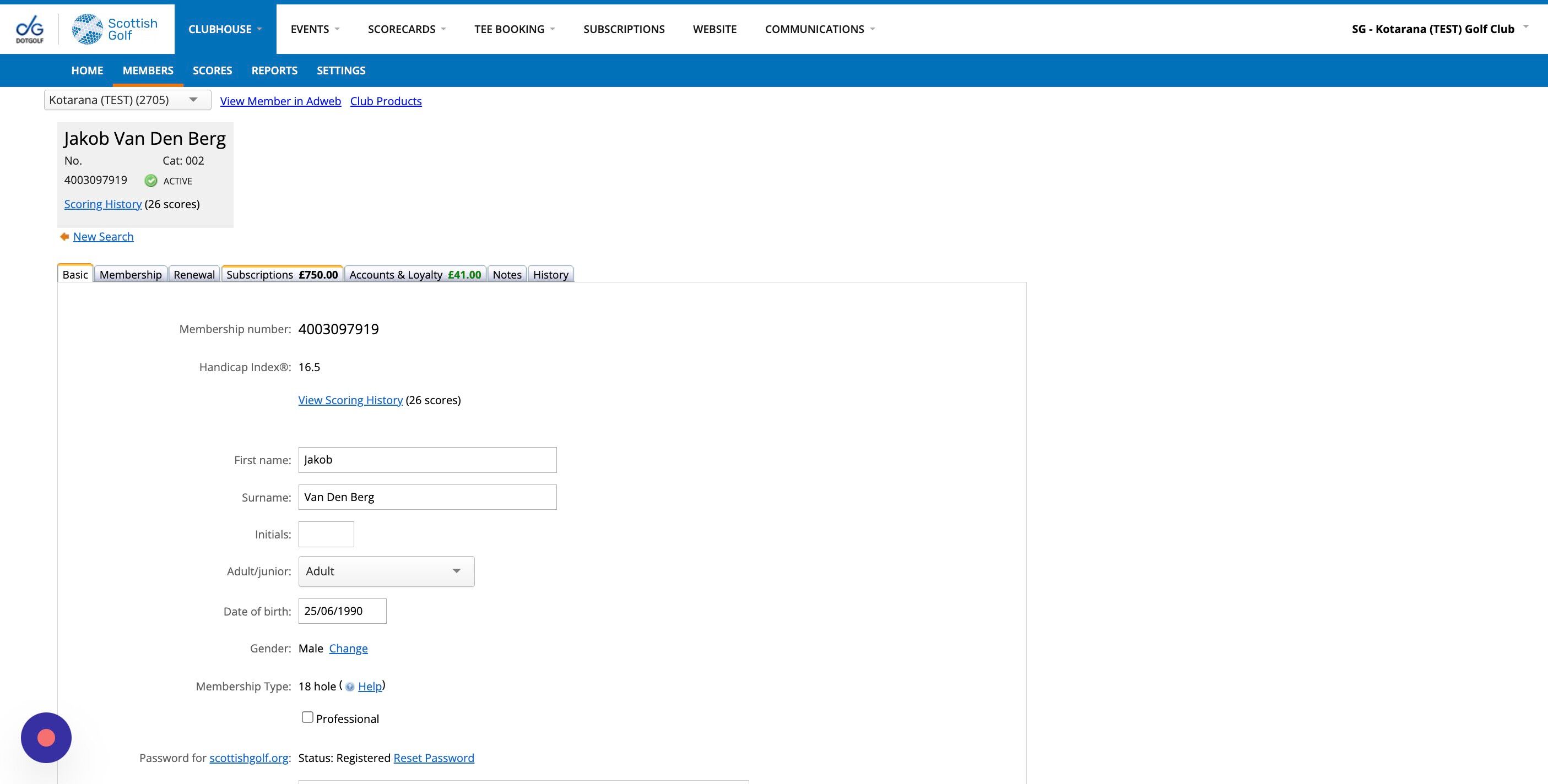The width and height of the screenshot is (1548, 784).
Task: Open the Tee Booking menu
Action: (x=514, y=29)
